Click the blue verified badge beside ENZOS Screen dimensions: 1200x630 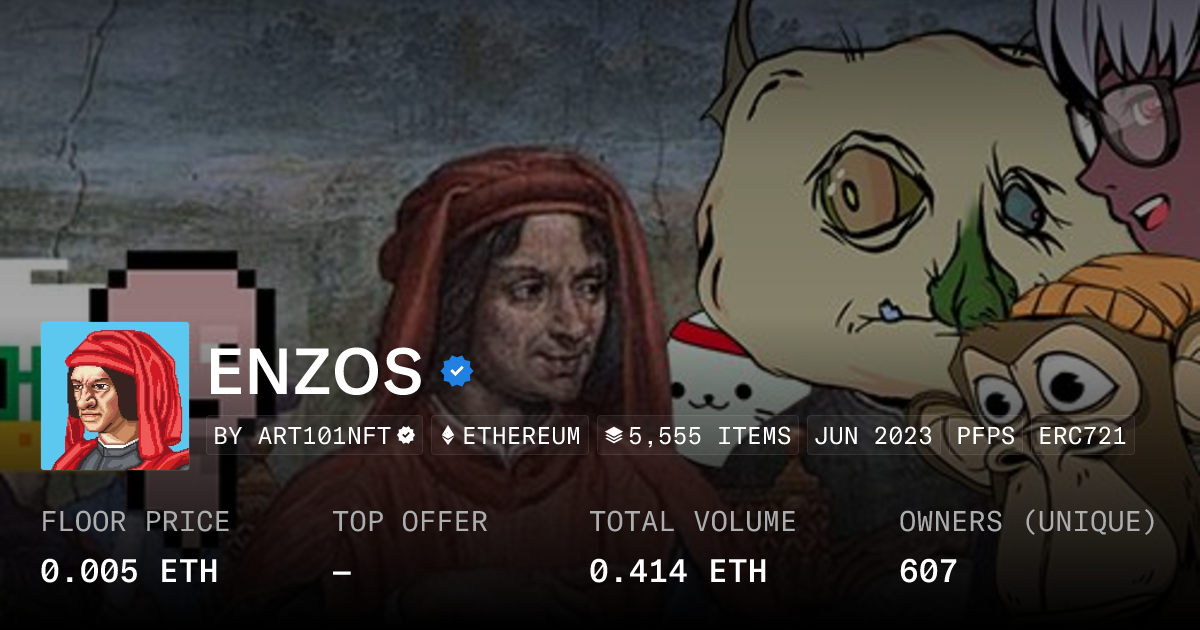457,371
